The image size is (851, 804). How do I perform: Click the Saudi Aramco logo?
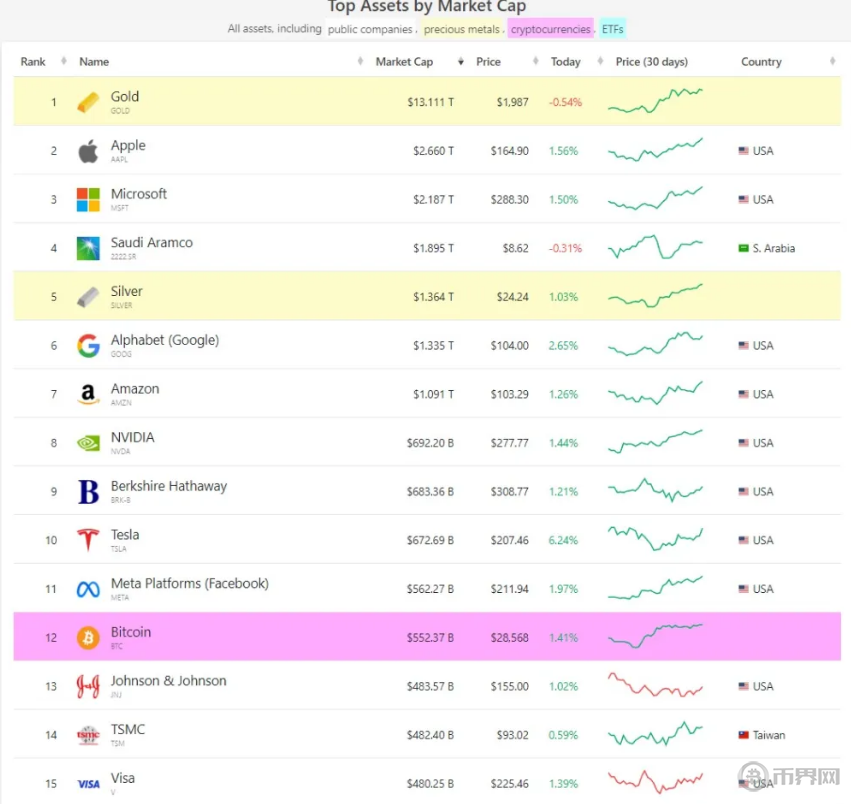(88, 248)
